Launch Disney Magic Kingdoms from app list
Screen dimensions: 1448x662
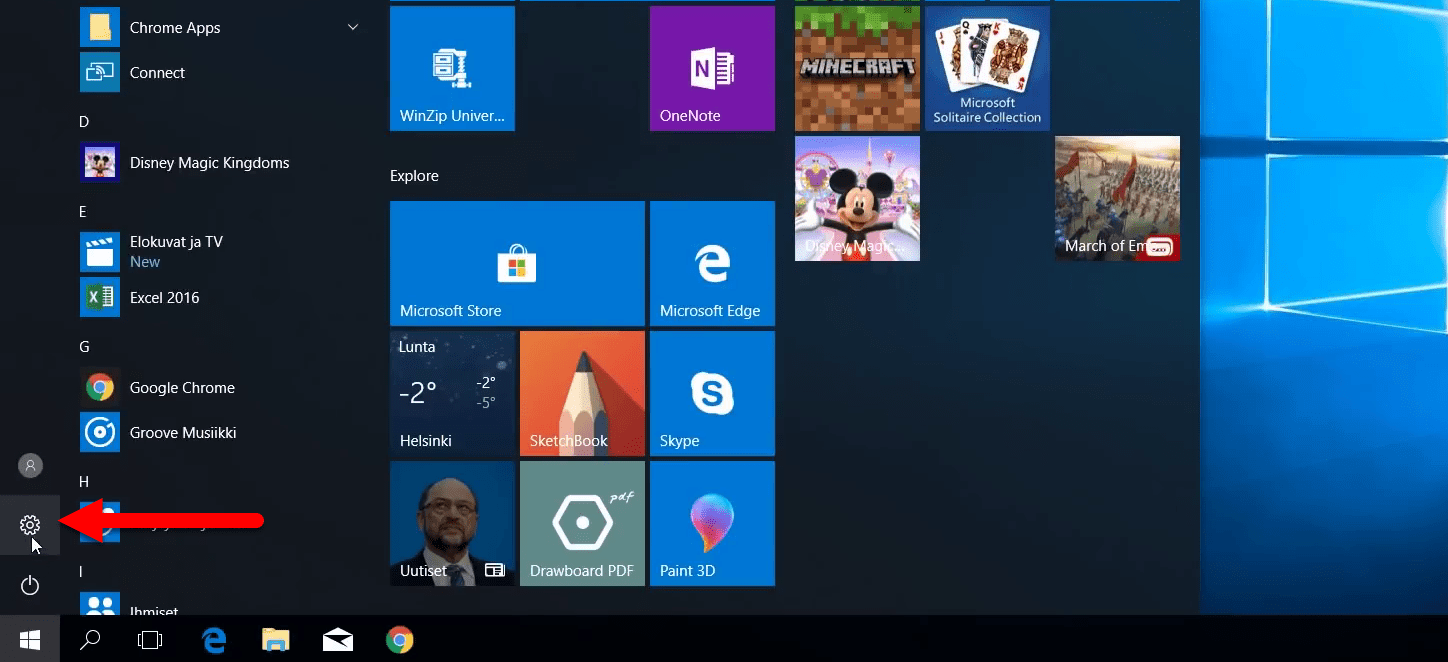220,162
